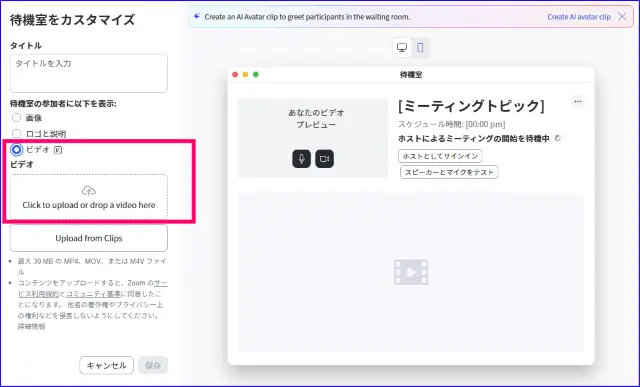Click the 保存 button
Viewport: 640px width, 387px height.
click(153, 365)
